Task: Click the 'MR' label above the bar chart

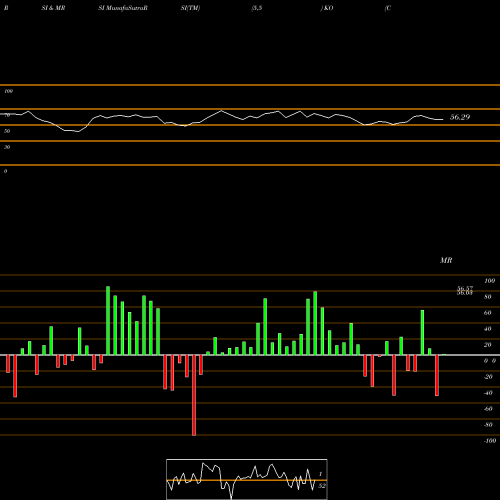Action: pos(446,260)
